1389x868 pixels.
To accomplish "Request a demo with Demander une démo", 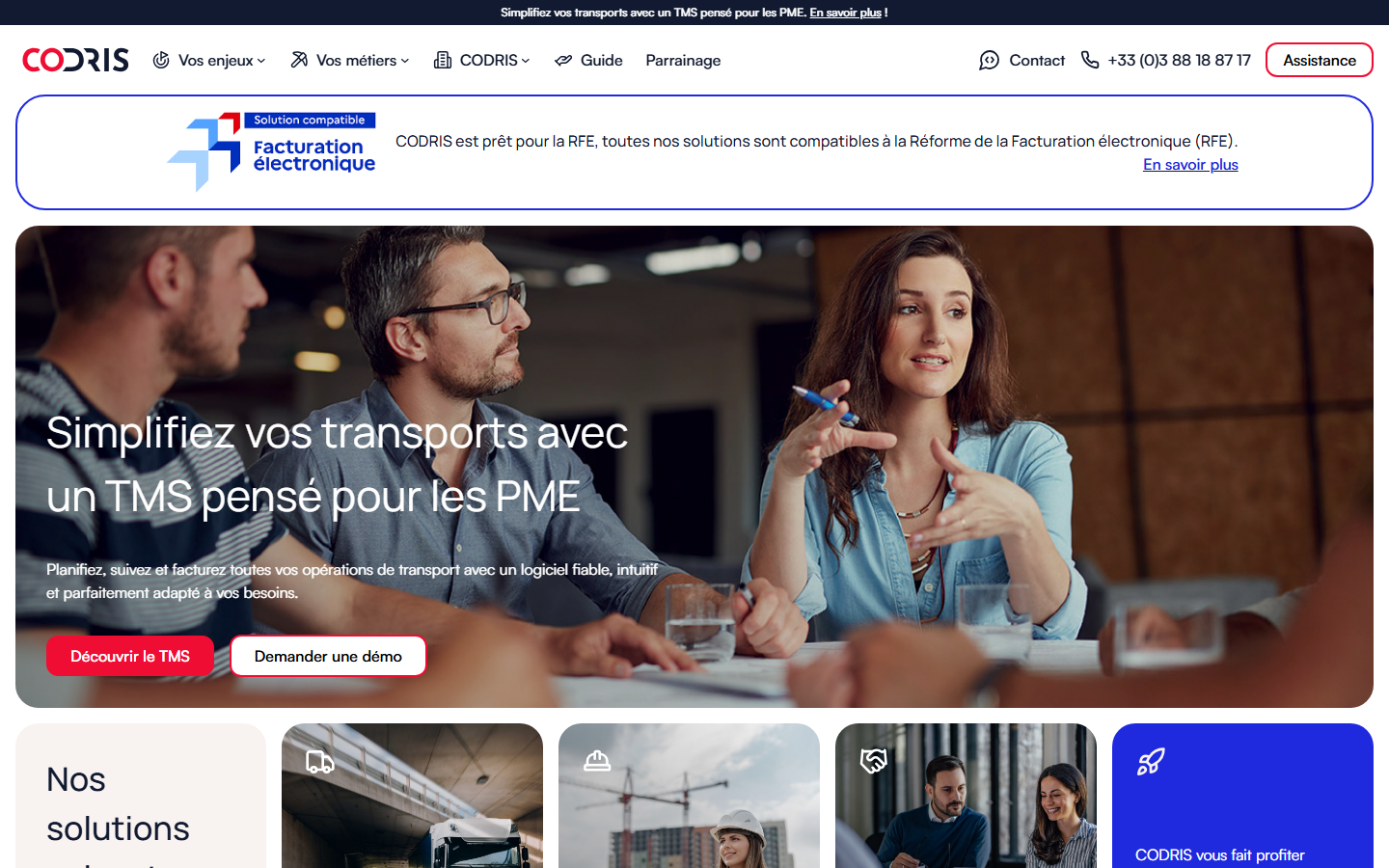I will coord(328,656).
